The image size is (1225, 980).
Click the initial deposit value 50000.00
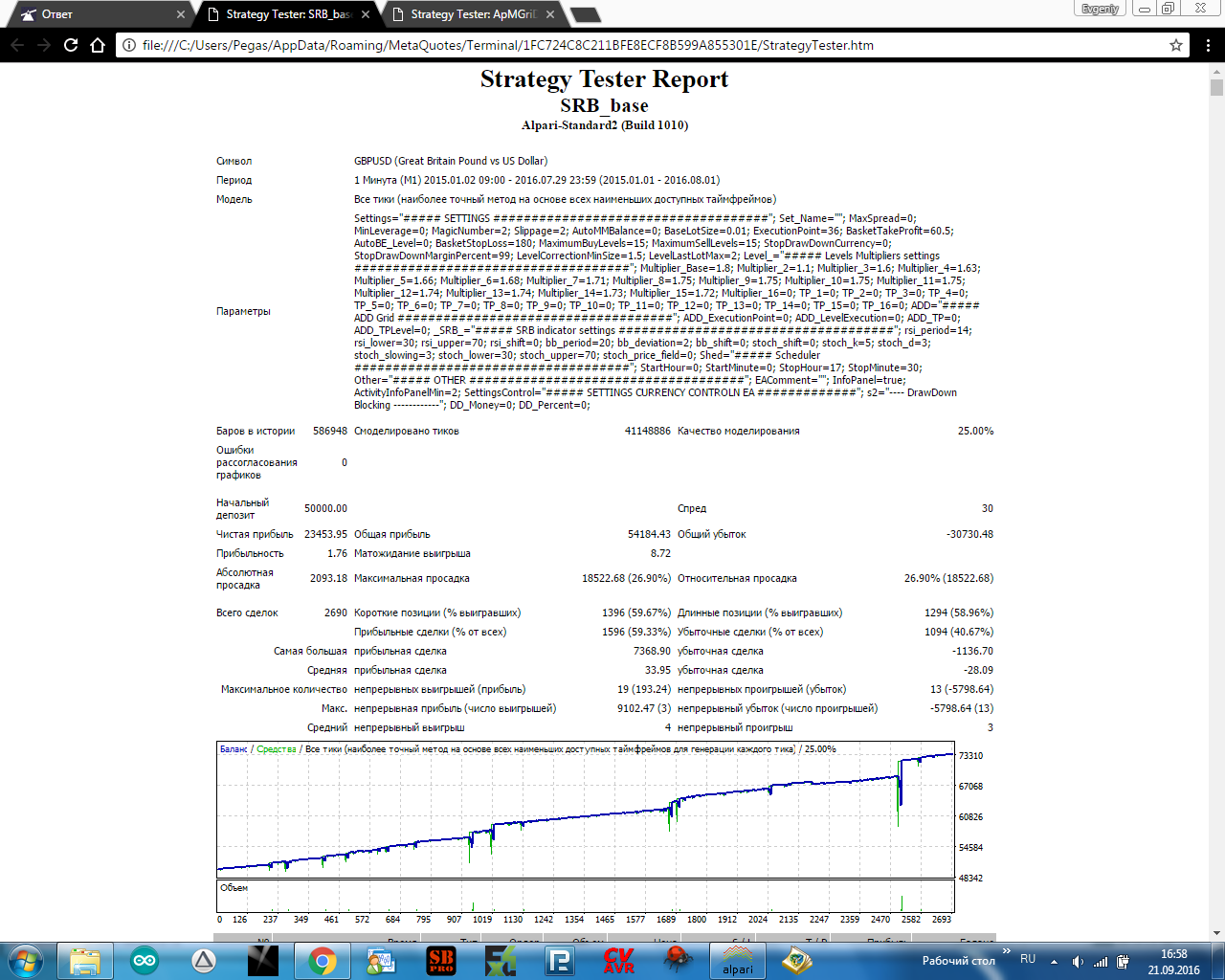pyautogui.click(x=325, y=509)
